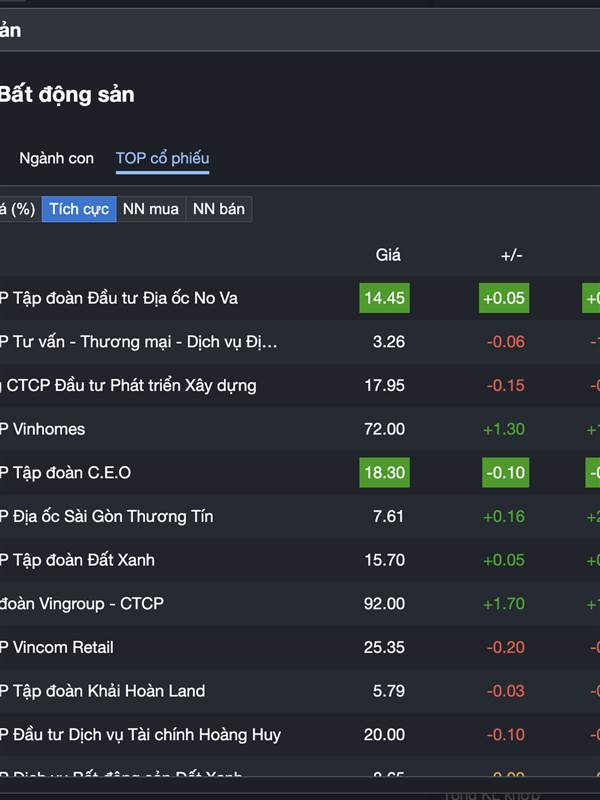This screenshot has width=600, height=800.
Task: Click the Bất động sản heading
Action: point(67,95)
